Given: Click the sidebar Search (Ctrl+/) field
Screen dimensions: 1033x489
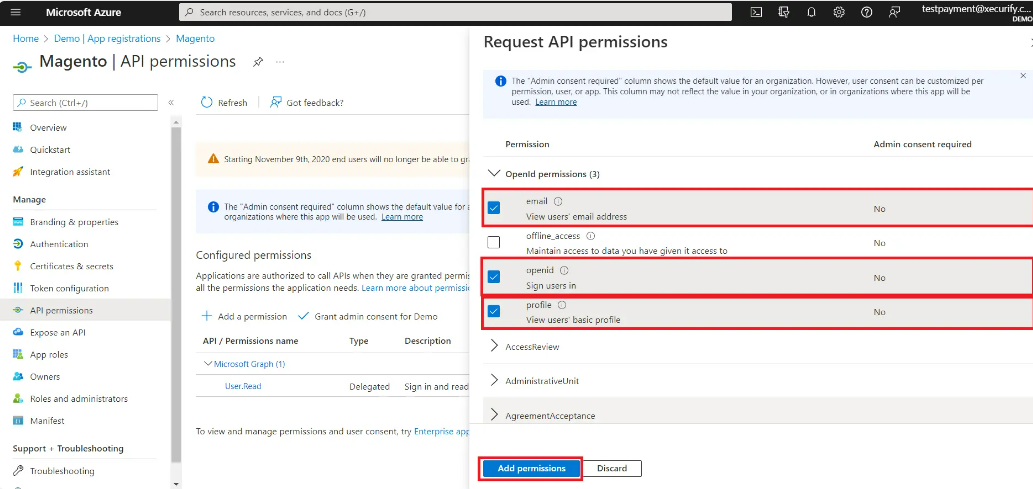Looking at the screenshot, I should pos(85,103).
